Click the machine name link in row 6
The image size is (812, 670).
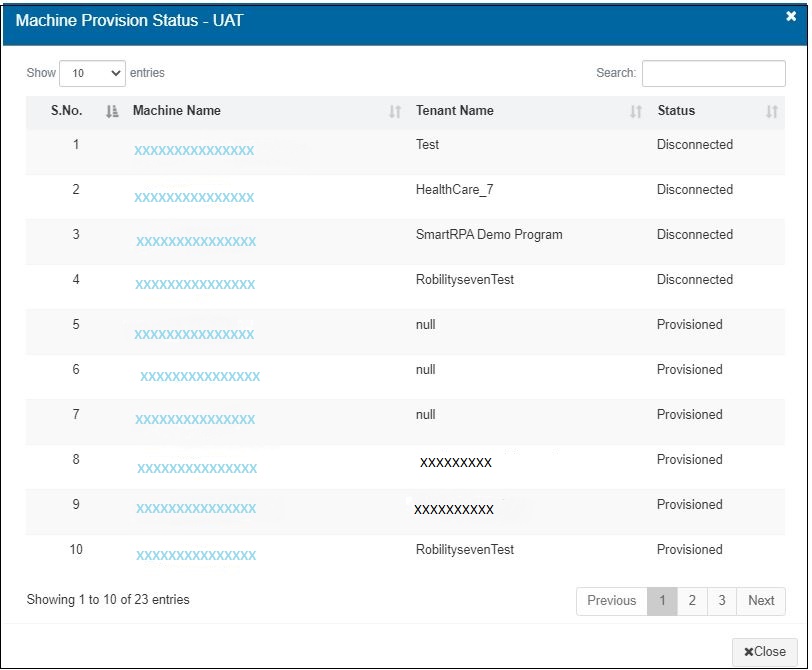[200, 377]
